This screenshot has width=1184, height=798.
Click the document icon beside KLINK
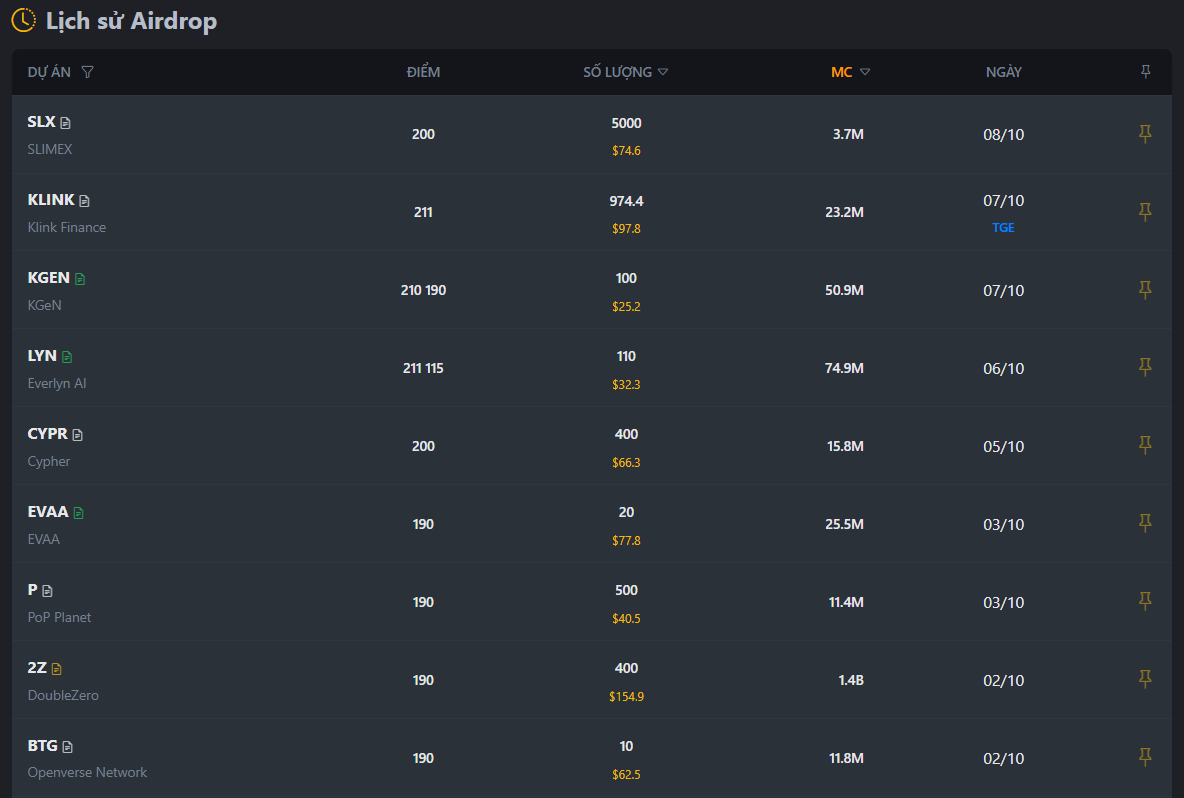(85, 199)
